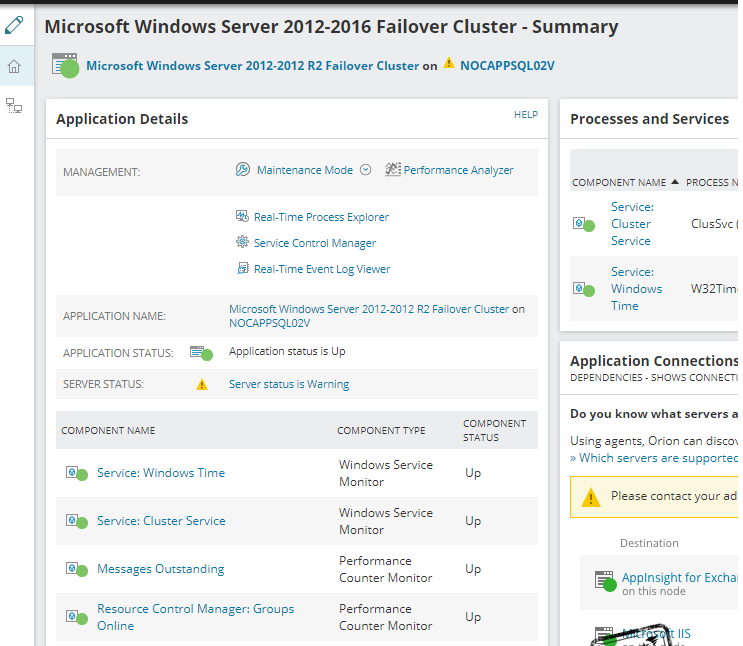Click the AppInsight for Exchange application icon

(x=606, y=582)
